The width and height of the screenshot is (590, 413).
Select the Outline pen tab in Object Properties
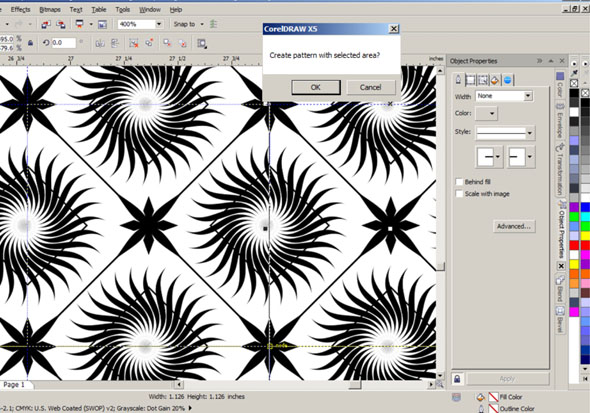(x=458, y=79)
